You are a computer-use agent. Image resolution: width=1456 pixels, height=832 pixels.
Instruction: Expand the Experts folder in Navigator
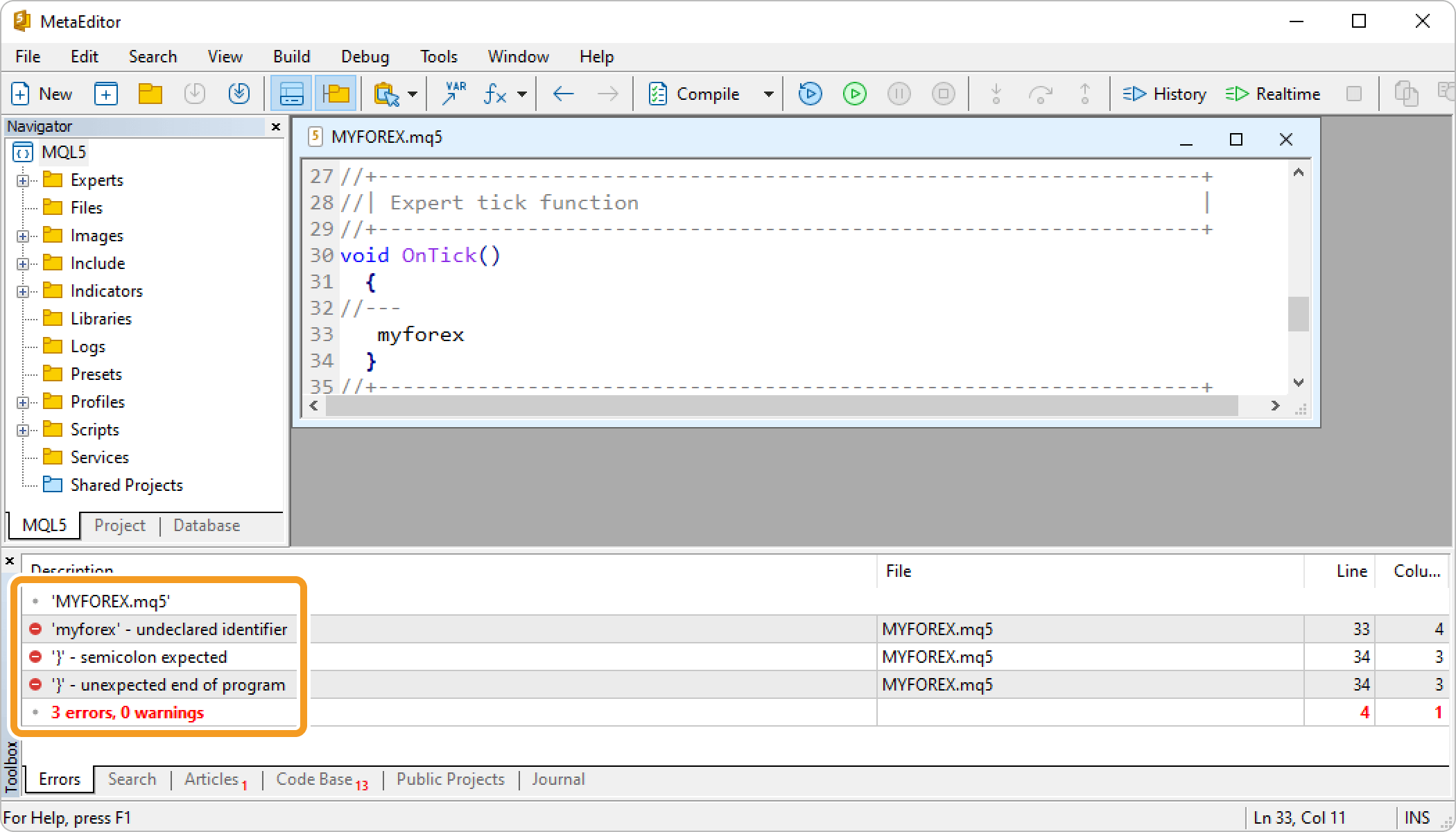click(23, 180)
